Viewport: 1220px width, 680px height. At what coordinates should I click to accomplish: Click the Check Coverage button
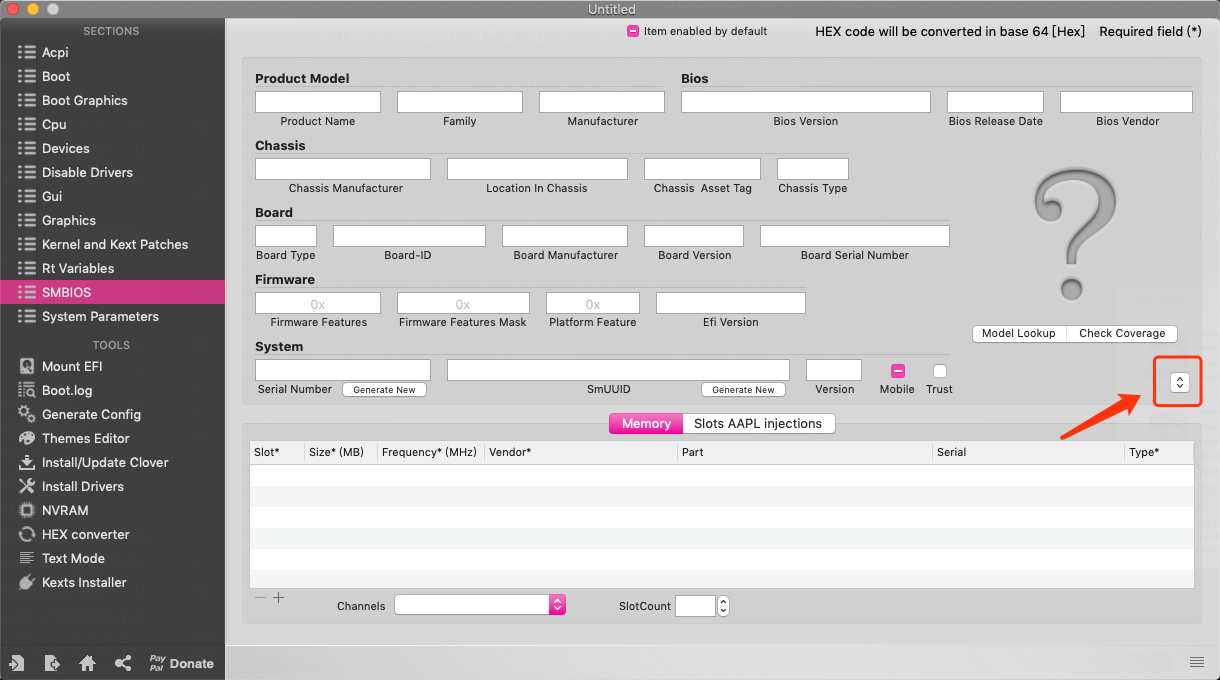click(1122, 333)
